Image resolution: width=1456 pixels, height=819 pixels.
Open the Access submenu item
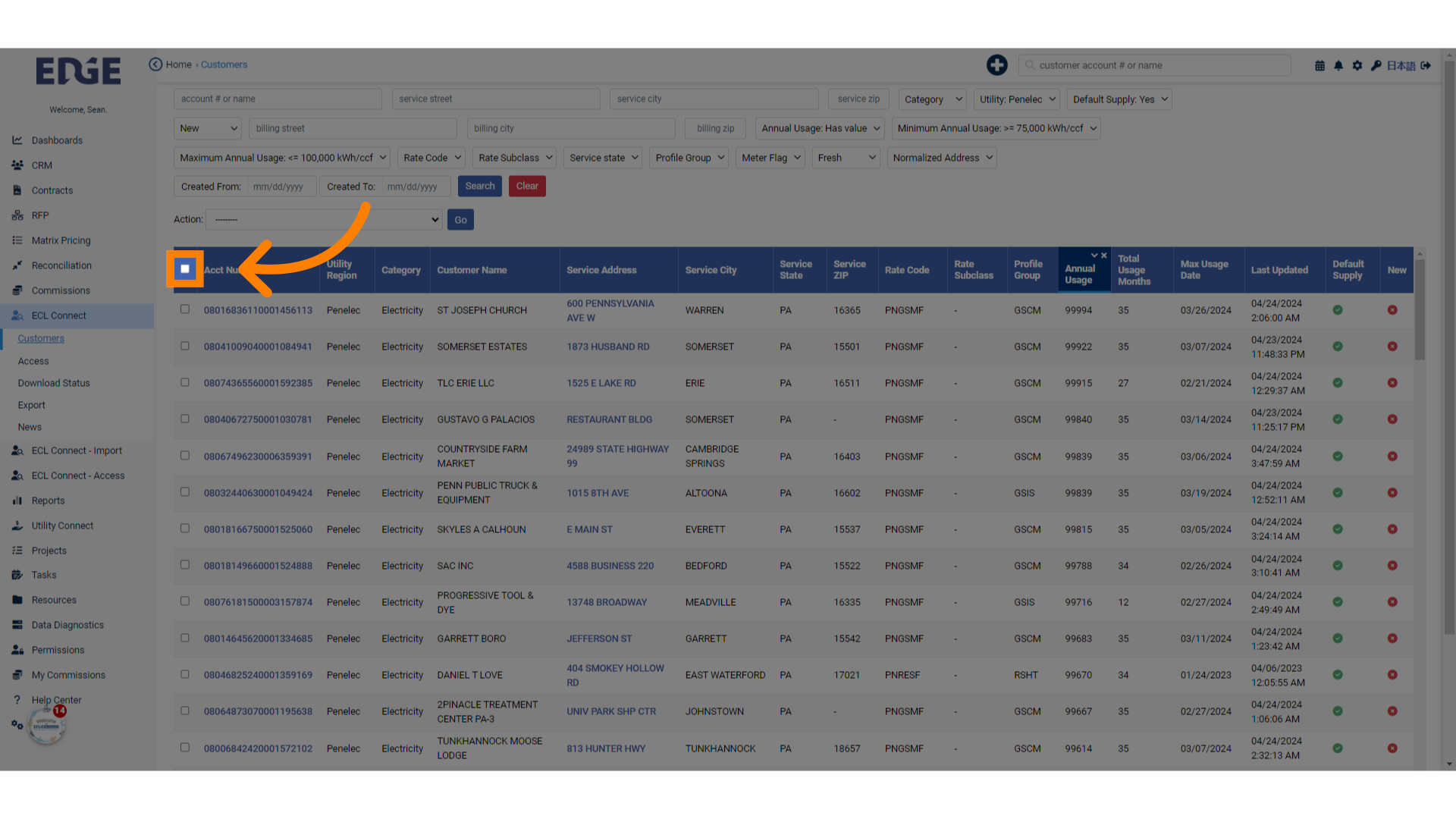coord(33,361)
